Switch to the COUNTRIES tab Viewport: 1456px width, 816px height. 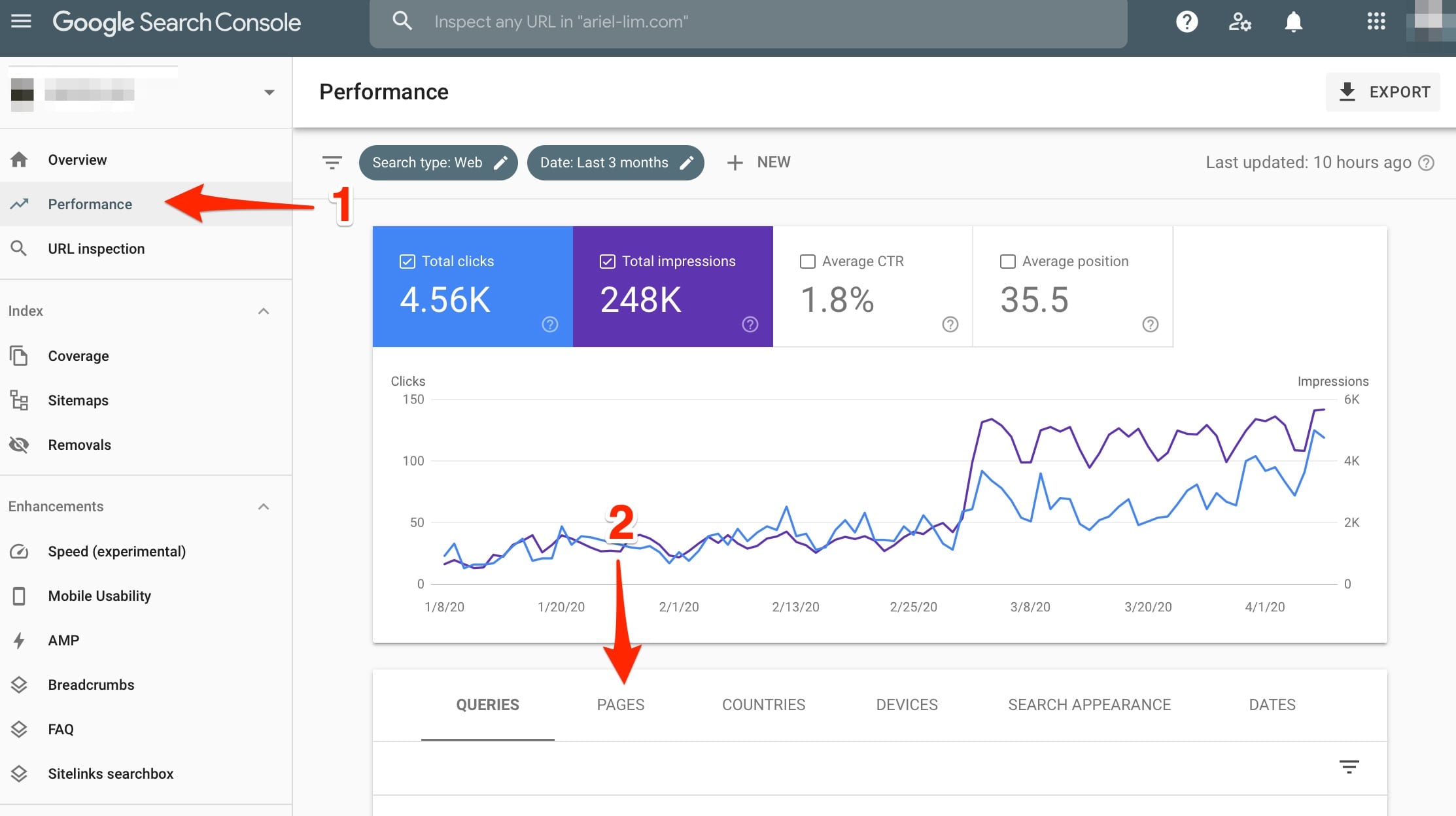click(763, 705)
